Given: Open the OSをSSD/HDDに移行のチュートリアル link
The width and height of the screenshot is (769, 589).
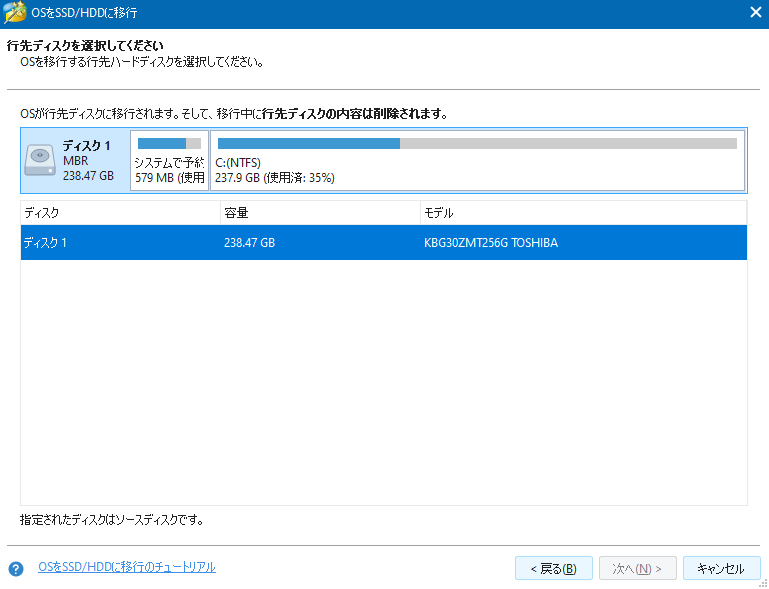Looking at the screenshot, I should [126, 567].
